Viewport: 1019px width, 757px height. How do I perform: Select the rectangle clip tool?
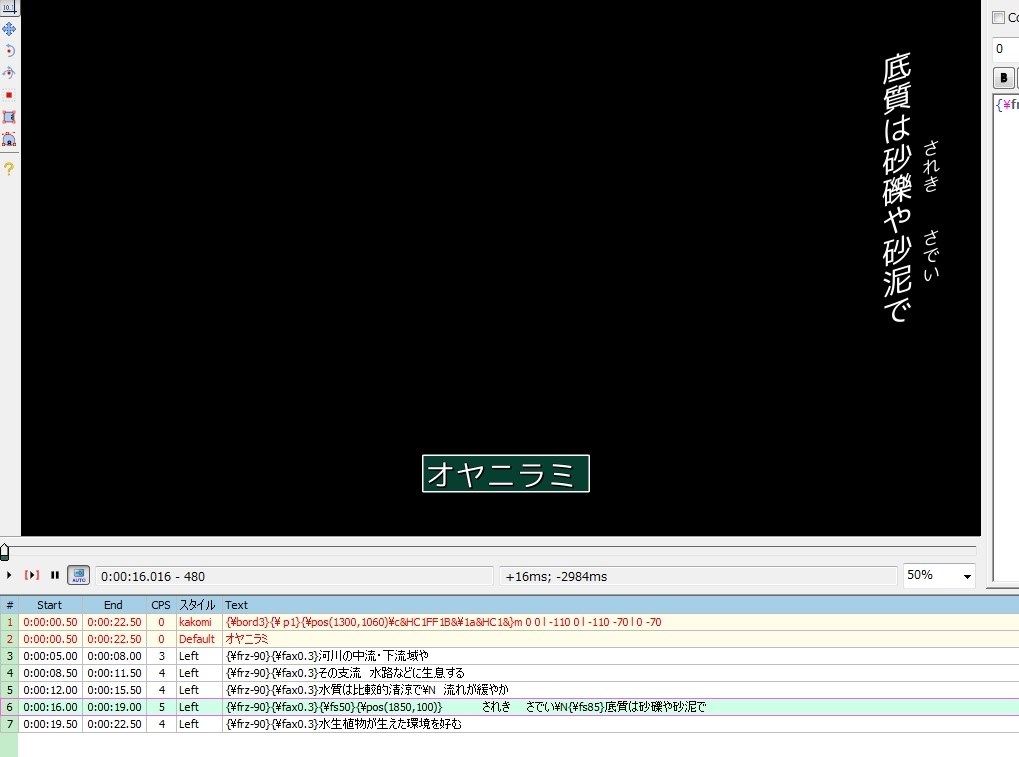pyautogui.click(x=9, y=117)
